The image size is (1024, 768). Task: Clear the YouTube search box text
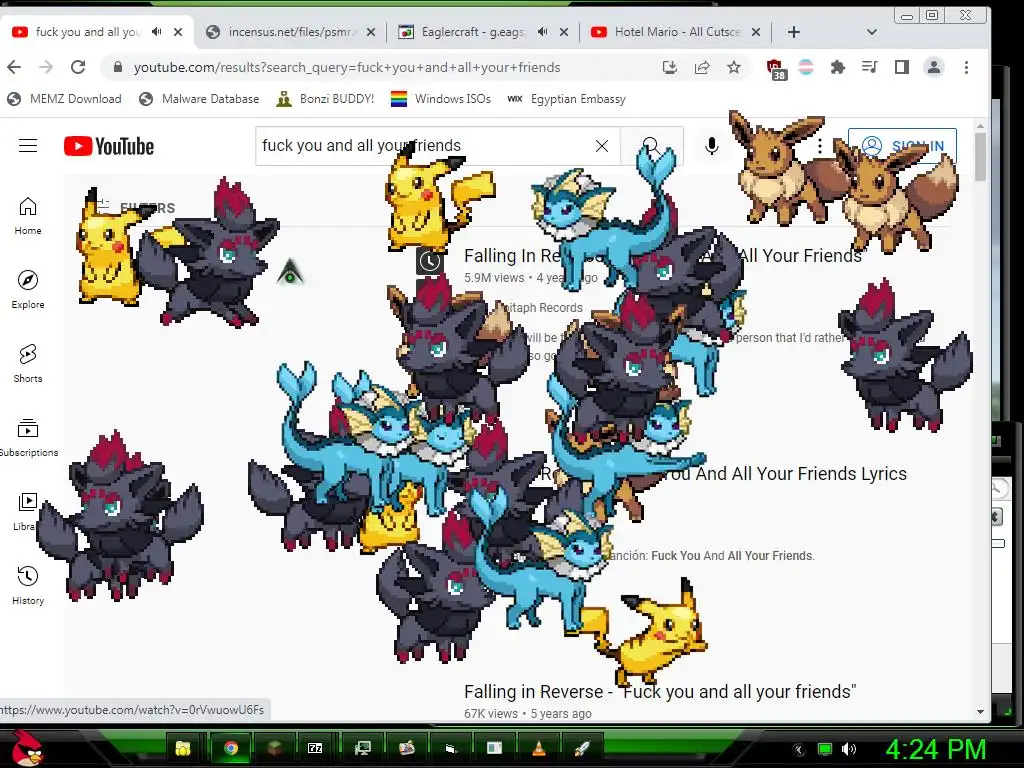coord(601,146)
